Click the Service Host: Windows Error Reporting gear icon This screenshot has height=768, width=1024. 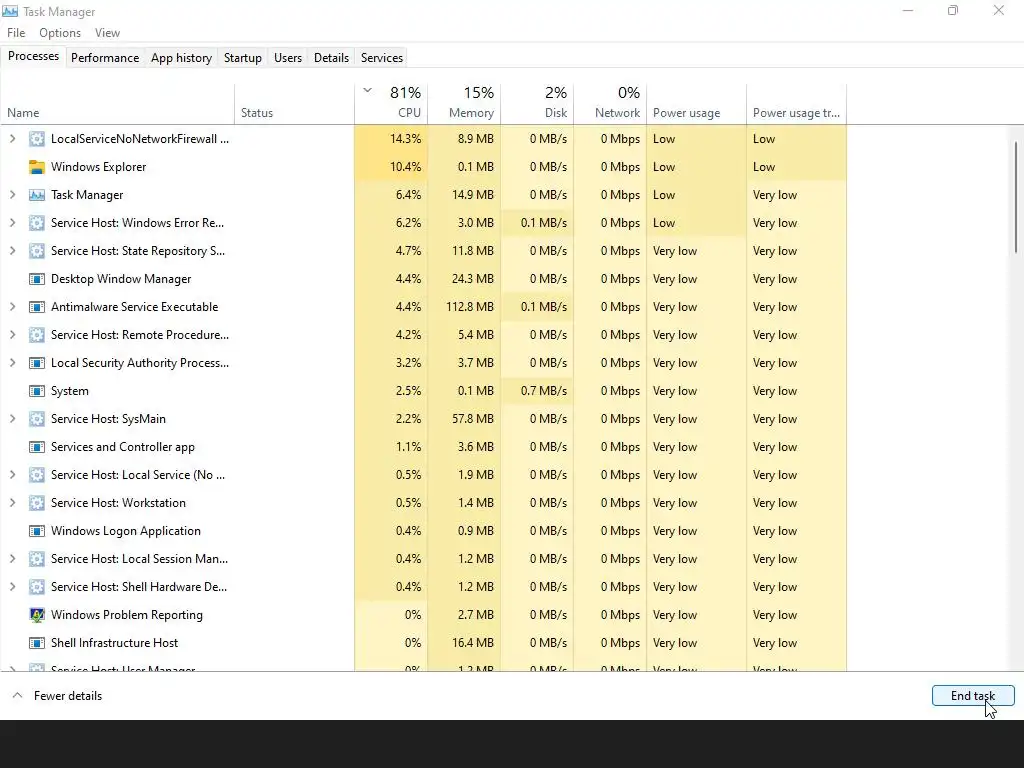[37, 223]
